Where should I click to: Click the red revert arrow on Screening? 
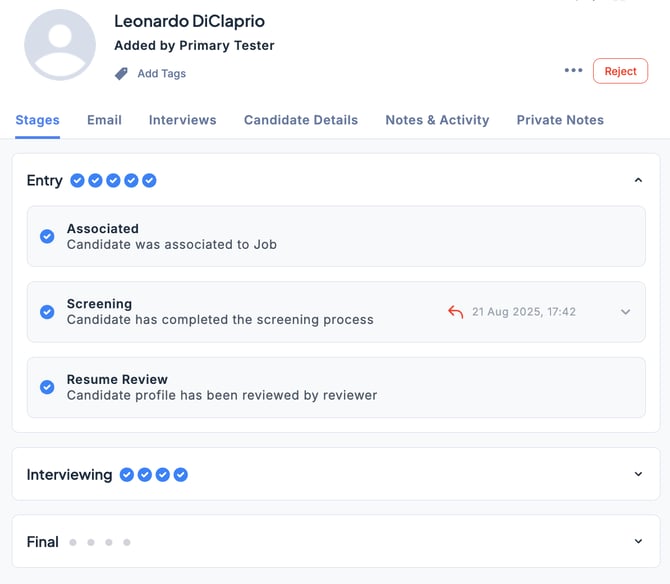(x=456, y=312)
